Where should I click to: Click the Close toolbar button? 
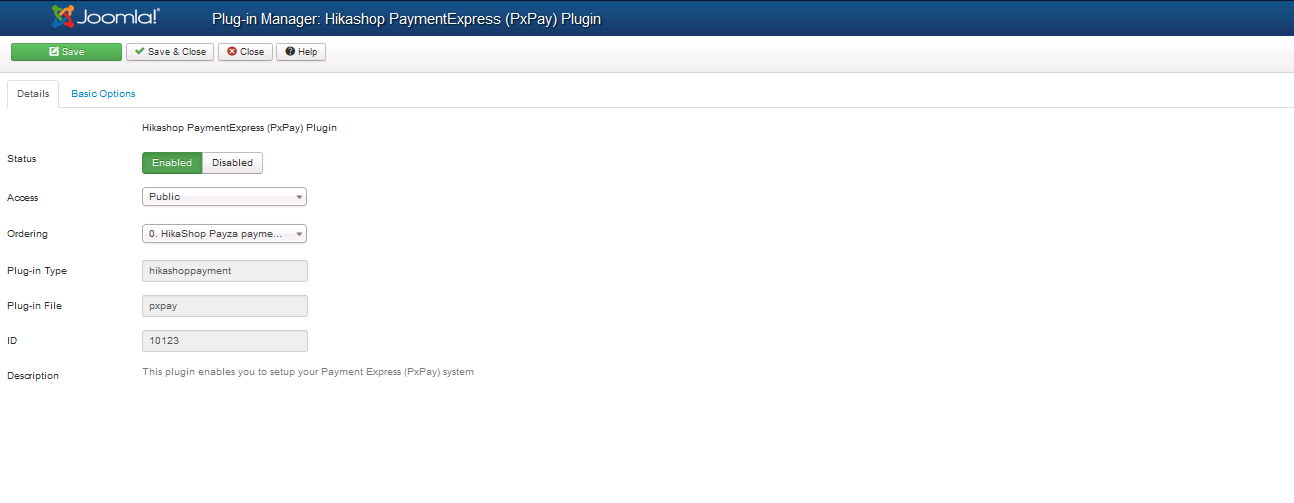click(x=245, y=52)
